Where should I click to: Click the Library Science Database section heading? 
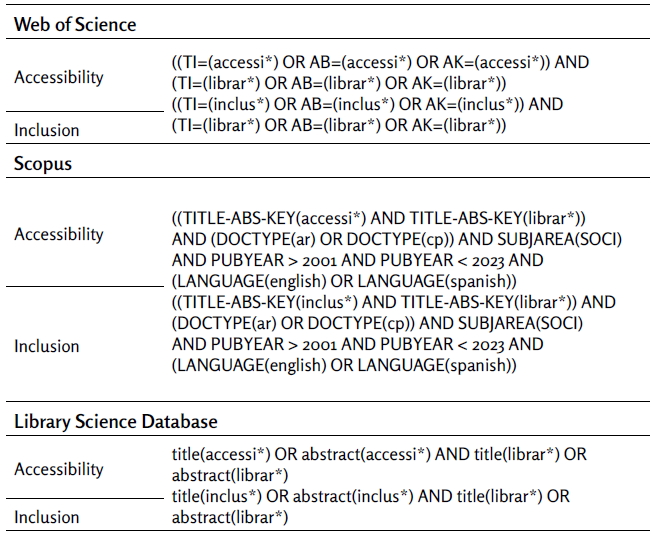point(116,421)
